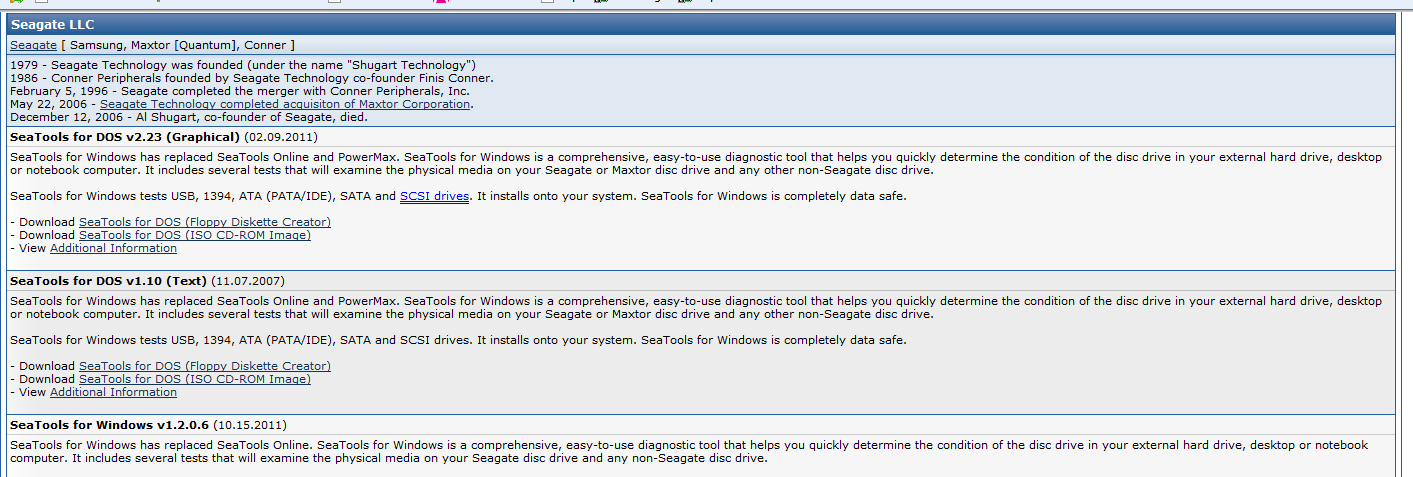Download the ISO CD-ROM Image for v2.23 Graphical
The width and height of the screenshot is (1413, 477).
point(195,235)
